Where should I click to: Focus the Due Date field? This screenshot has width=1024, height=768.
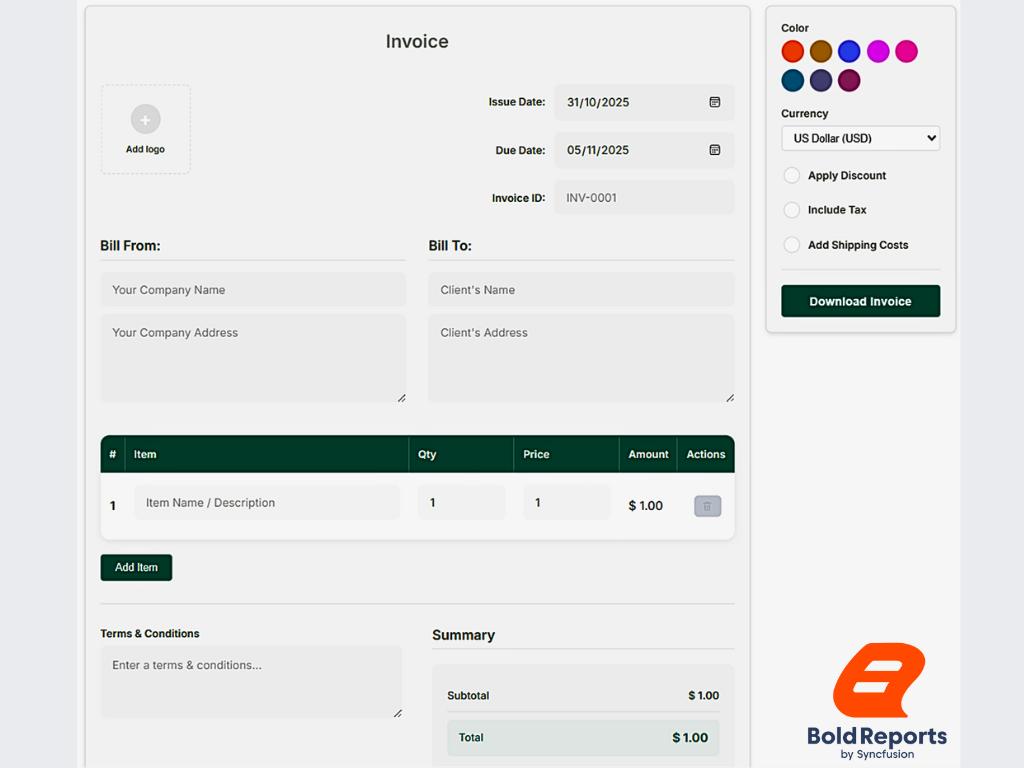tap(644, 150)
